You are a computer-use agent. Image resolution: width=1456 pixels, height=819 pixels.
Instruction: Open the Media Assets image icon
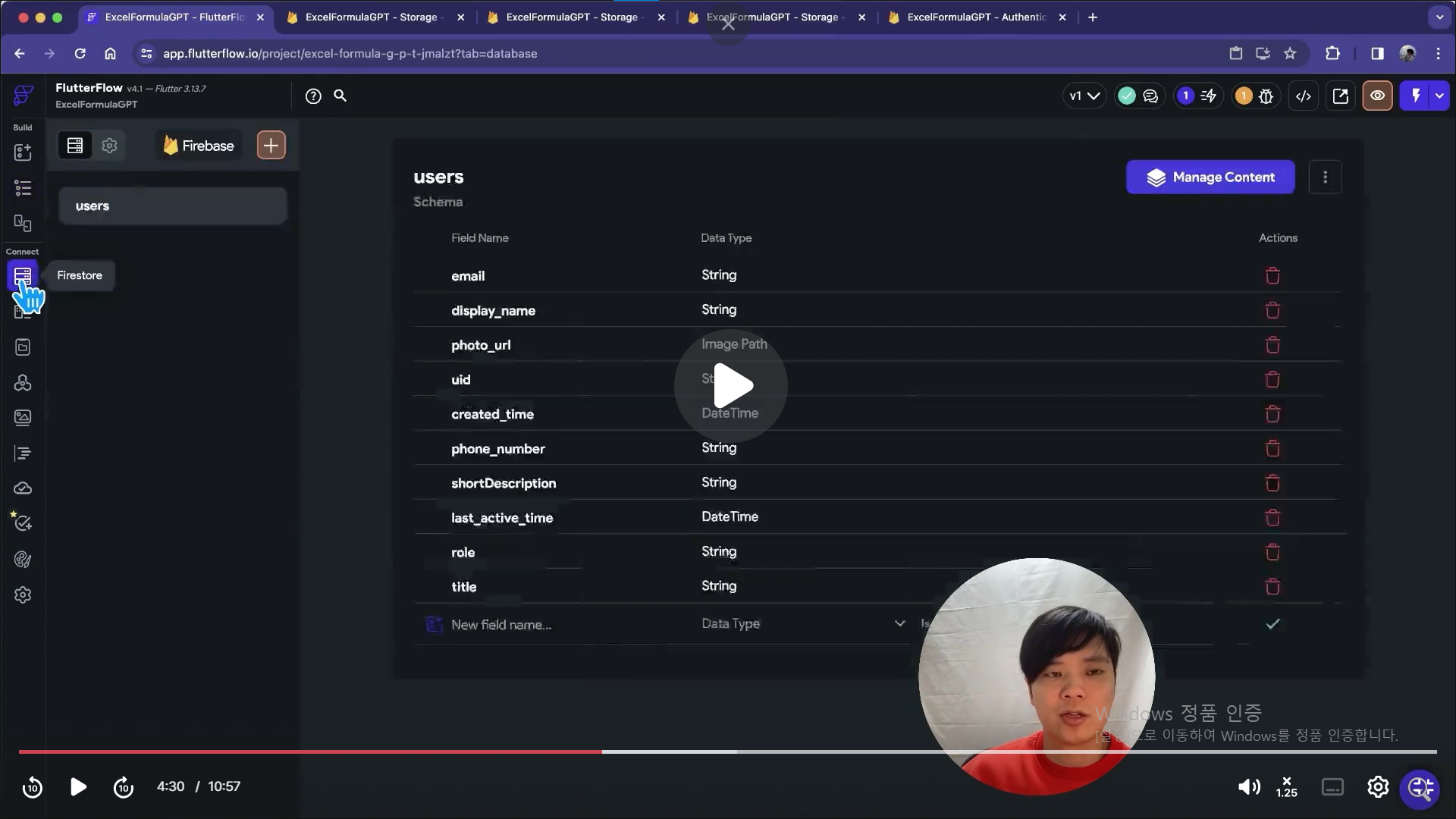pos(23,418)
